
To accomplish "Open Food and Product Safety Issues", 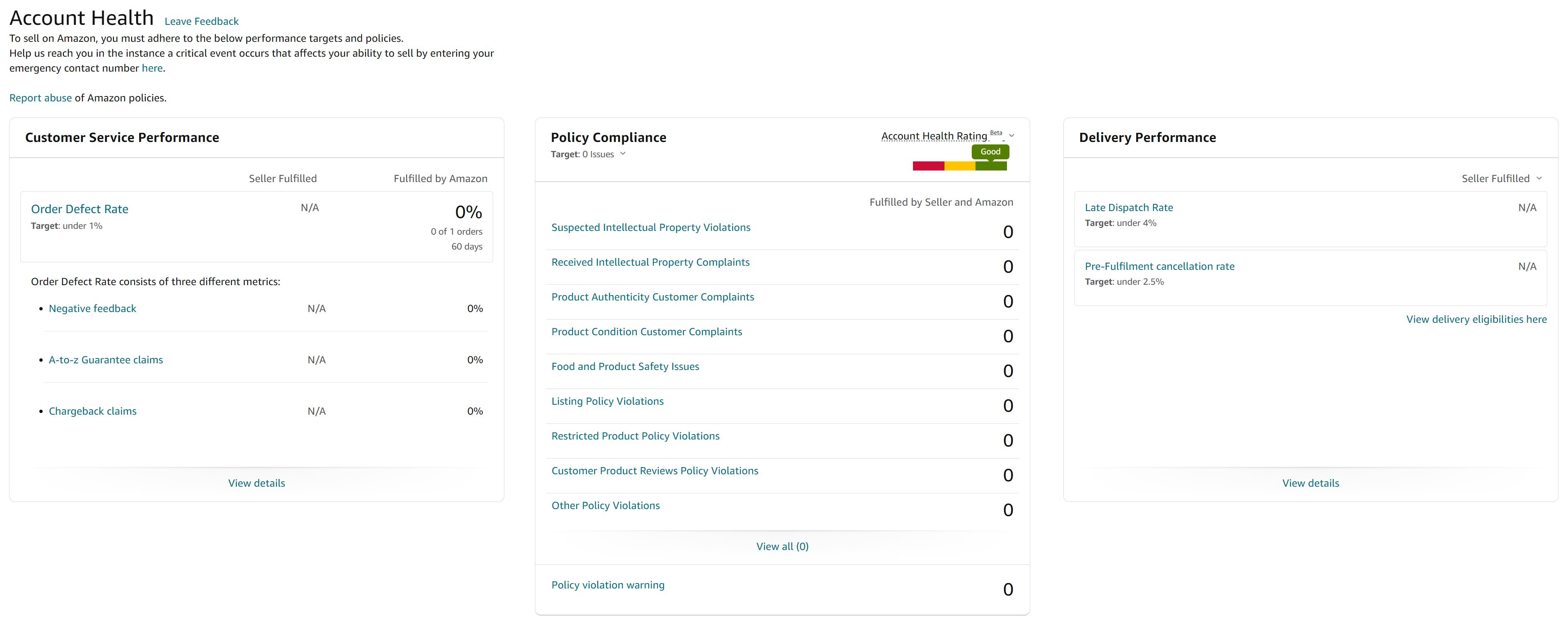I will 625,366.
